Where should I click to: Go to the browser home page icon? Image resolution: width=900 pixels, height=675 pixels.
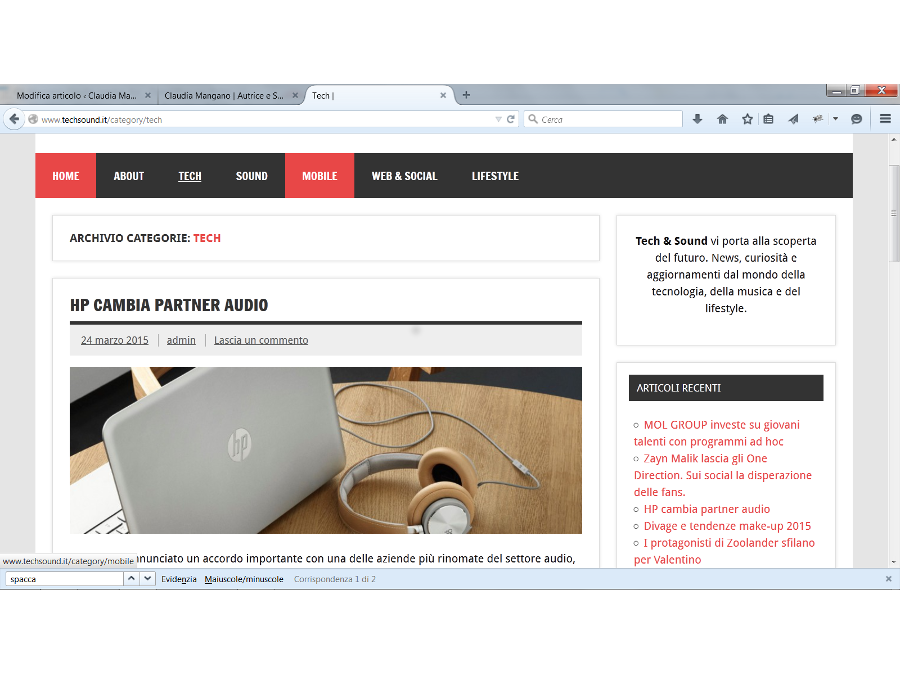pyautogui.click(x=722, y=119)
